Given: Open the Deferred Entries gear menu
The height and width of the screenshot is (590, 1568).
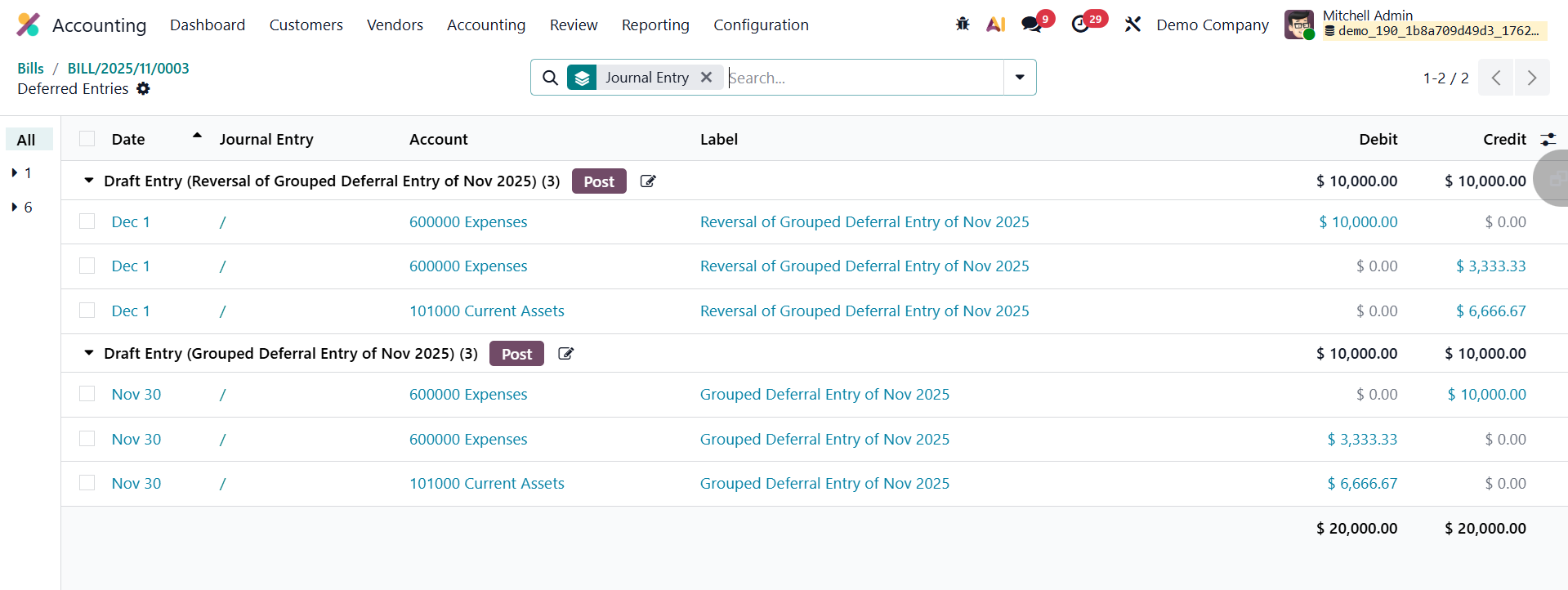Looking at the screenshot, I should tap(144, 88).
